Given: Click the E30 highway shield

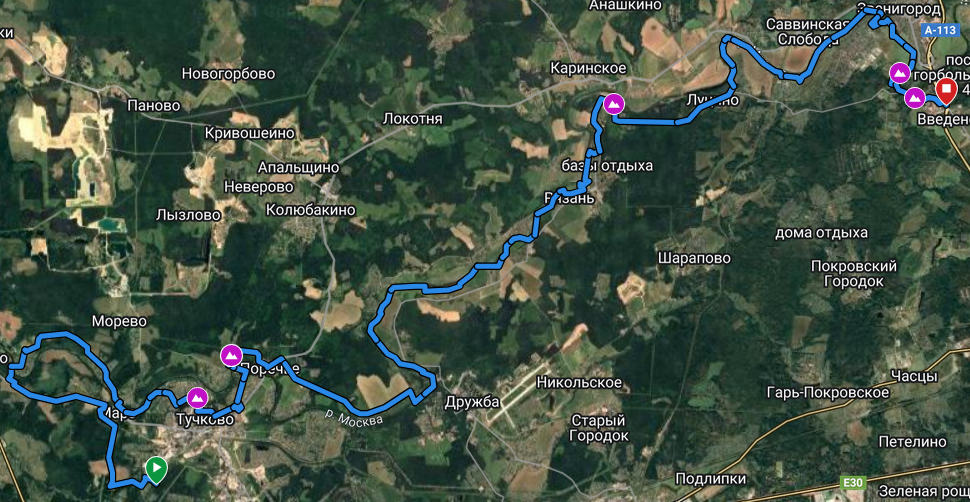Looking at the screenshot, I should click(853, 482).
